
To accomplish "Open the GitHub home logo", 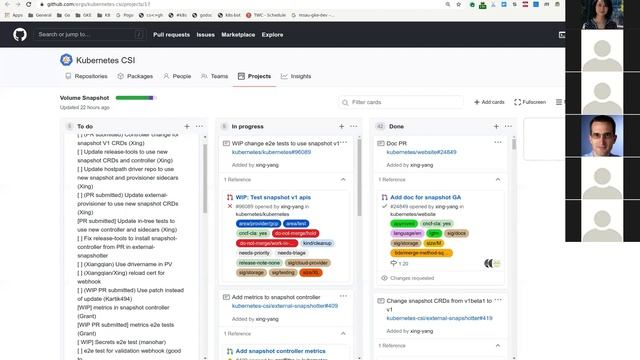I will point(20,35).
